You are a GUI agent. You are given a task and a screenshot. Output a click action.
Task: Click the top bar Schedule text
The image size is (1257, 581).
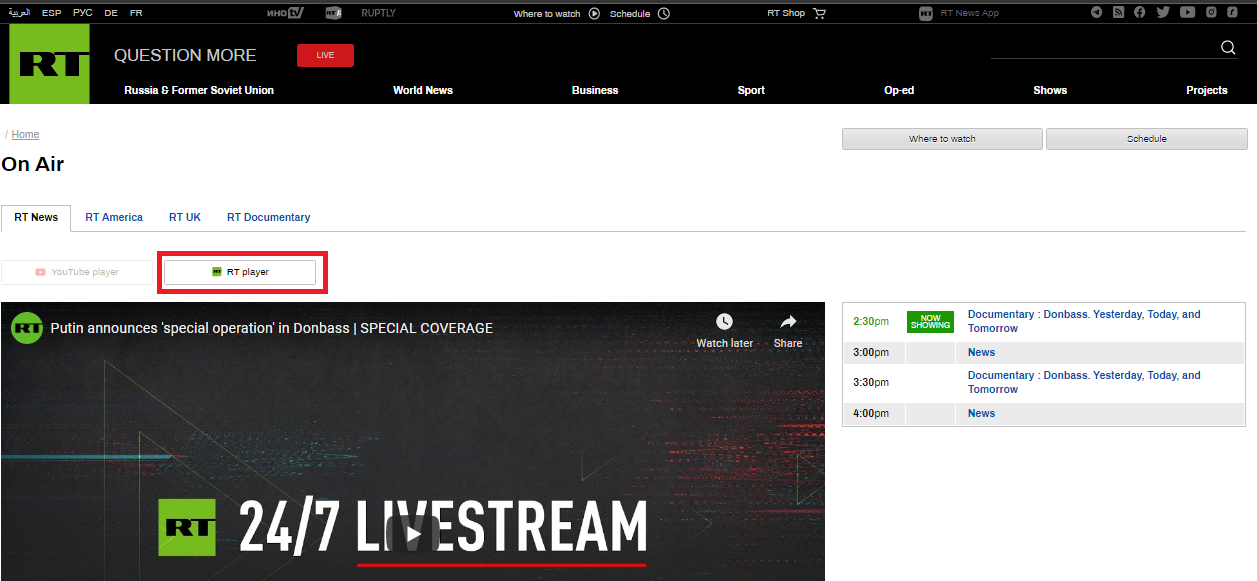[x=630, y=14]
